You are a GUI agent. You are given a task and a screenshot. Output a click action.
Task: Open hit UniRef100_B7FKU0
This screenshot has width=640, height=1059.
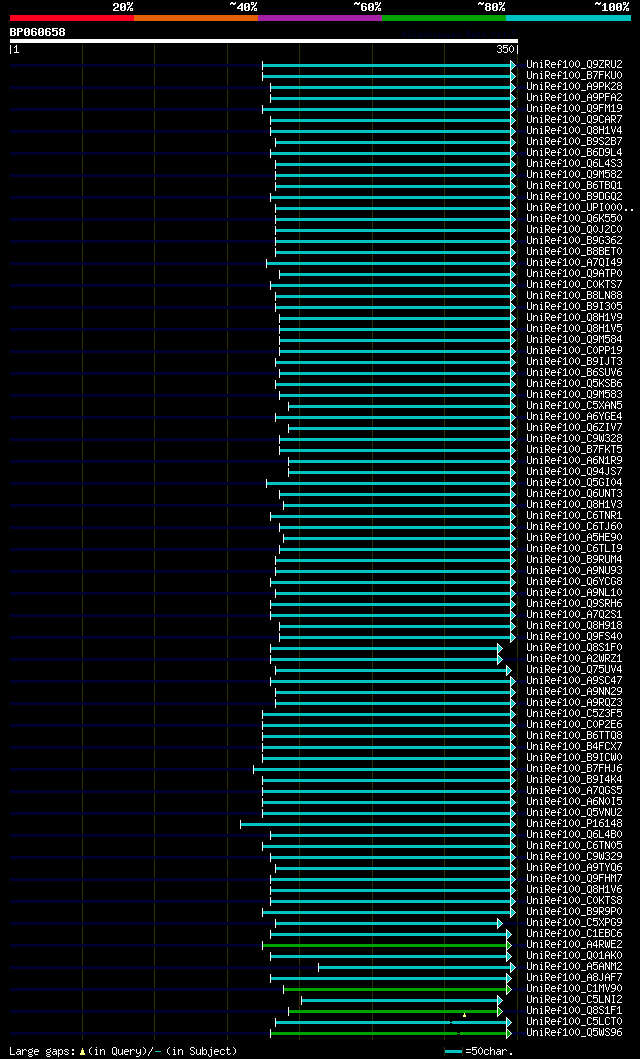point(575,76)
